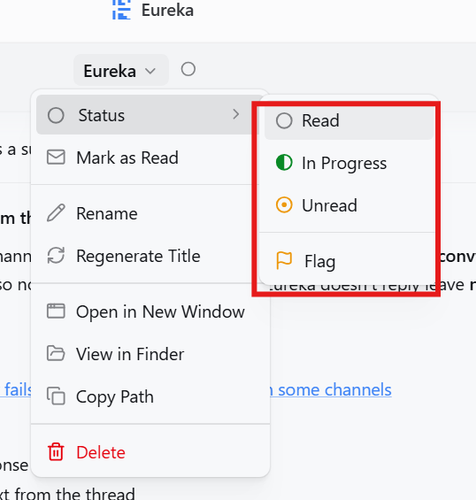Select the Read status option
Screen dimensions: 476x500
click(349, 121)
